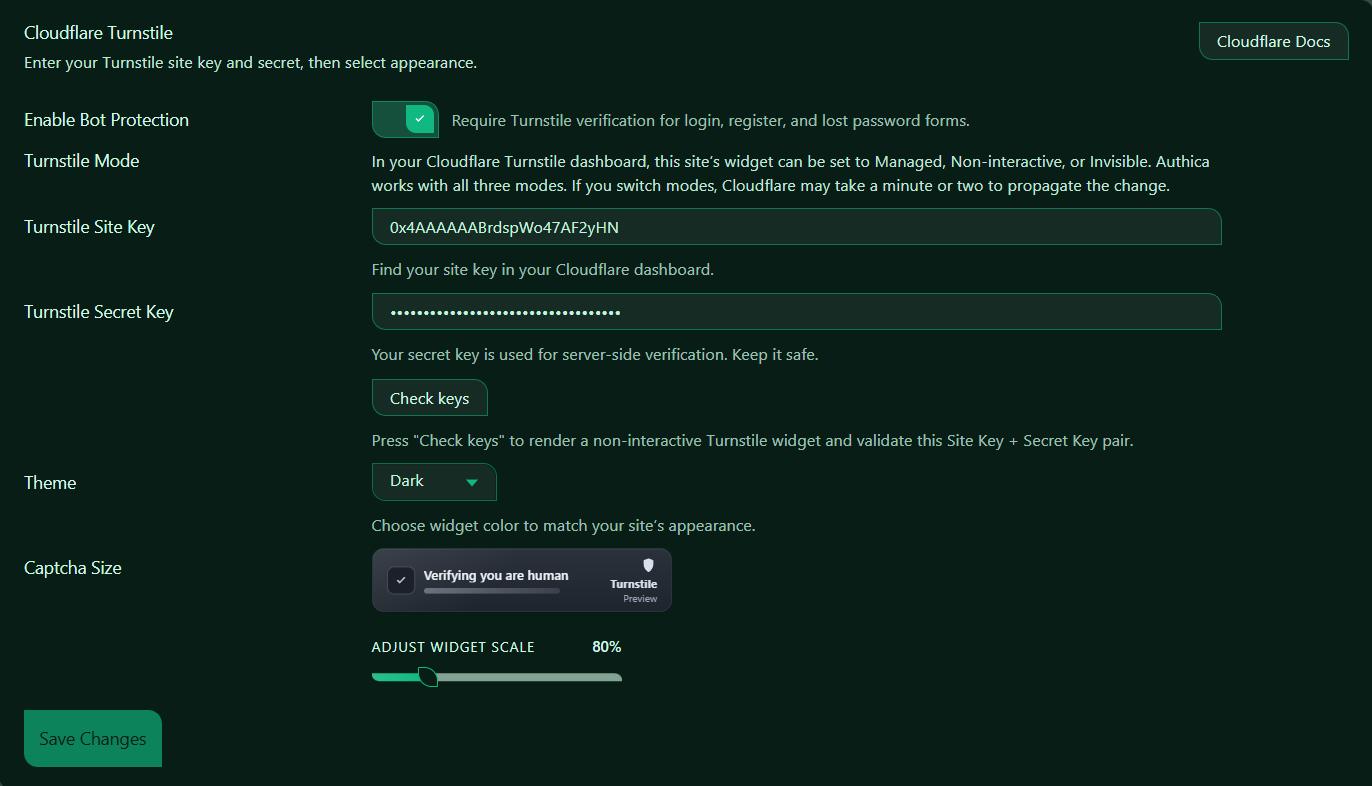Click the checkmark box in Turnstile preview
1372x786 pixels.
401,580
